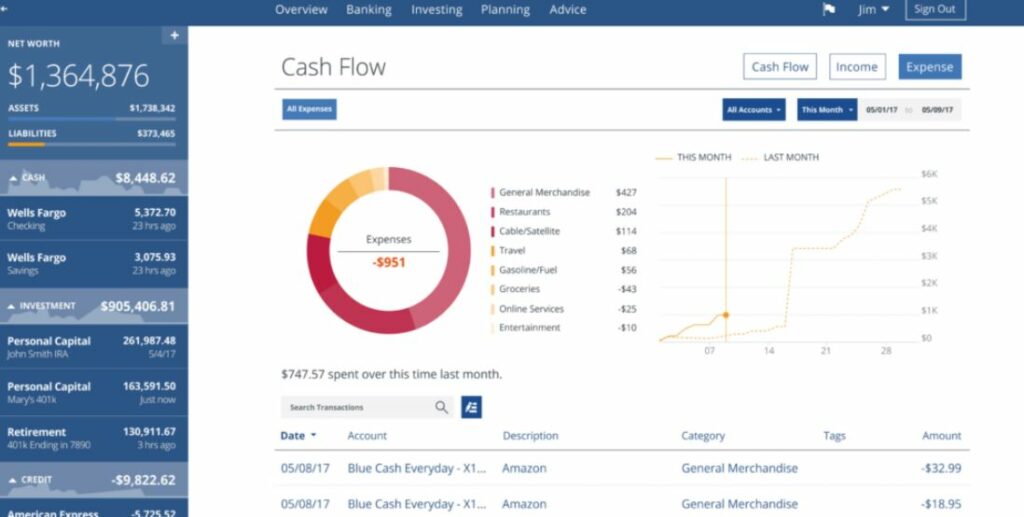1024x517 pixels.
Task: Click the Amount column header
Action: 941,435
